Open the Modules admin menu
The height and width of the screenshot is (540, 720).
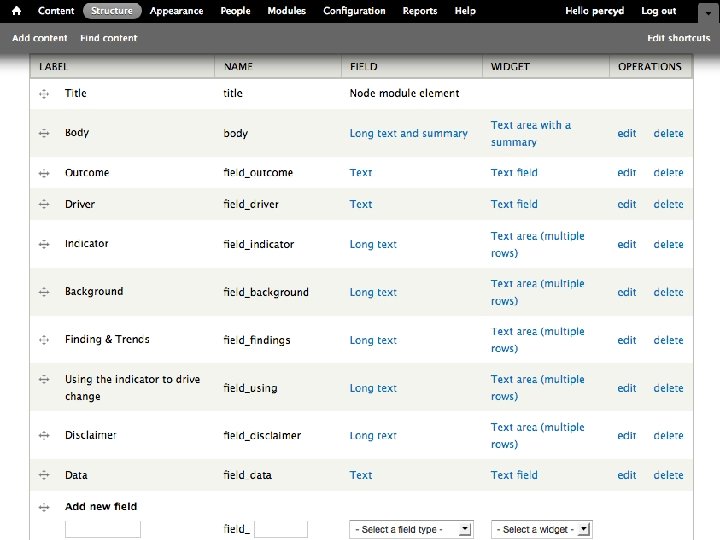(287, 11)
